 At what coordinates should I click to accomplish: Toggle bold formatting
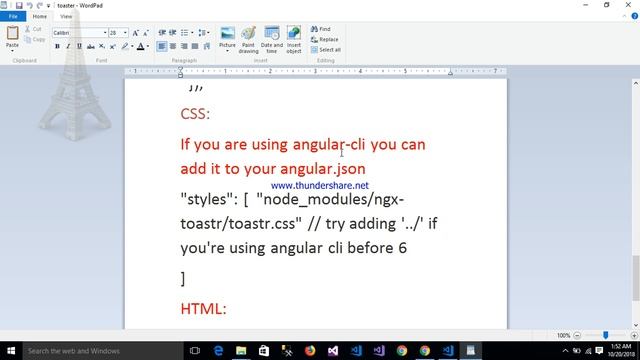tap(57, 47)
